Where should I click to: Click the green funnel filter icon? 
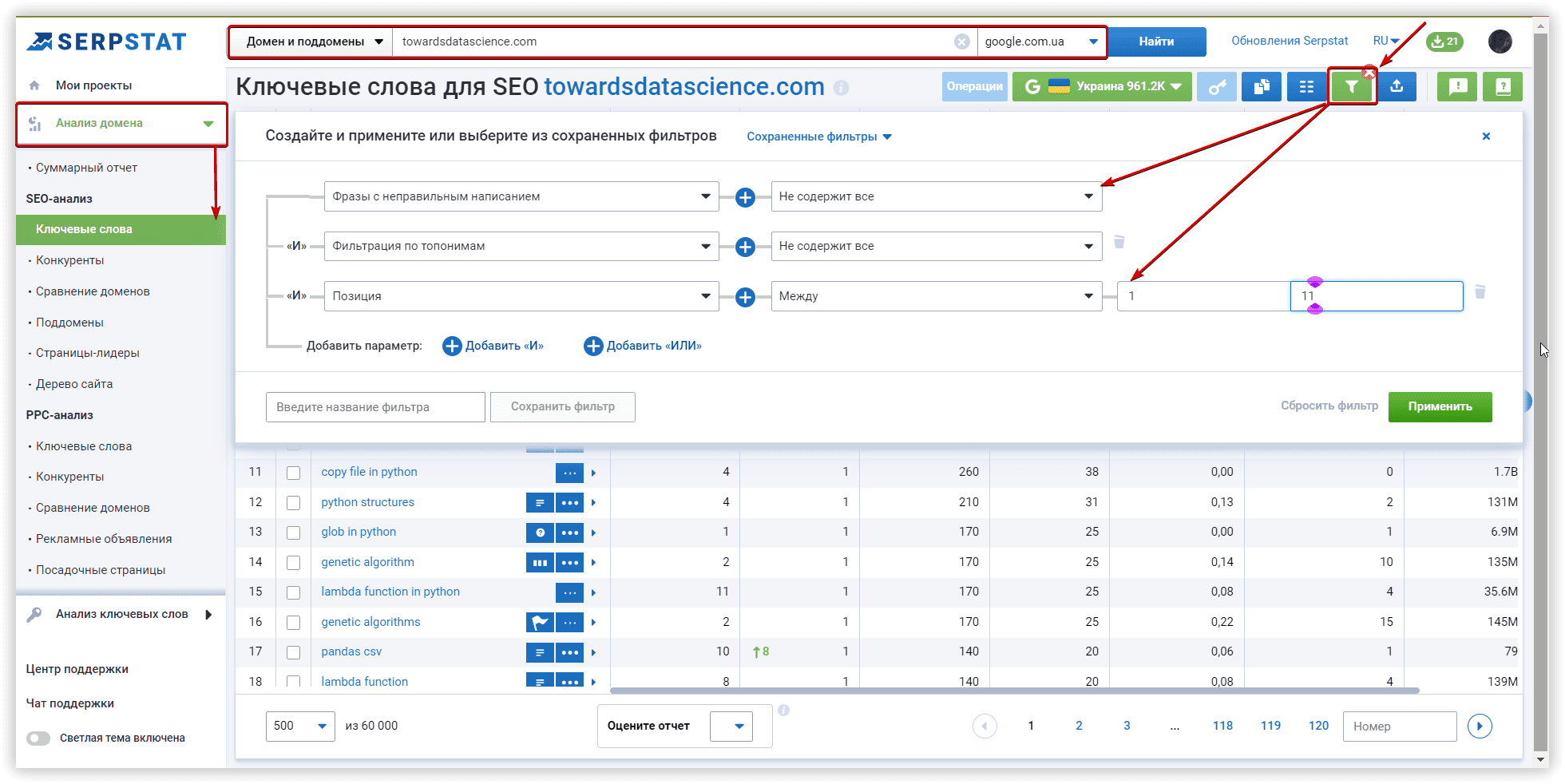[1351, 87]
